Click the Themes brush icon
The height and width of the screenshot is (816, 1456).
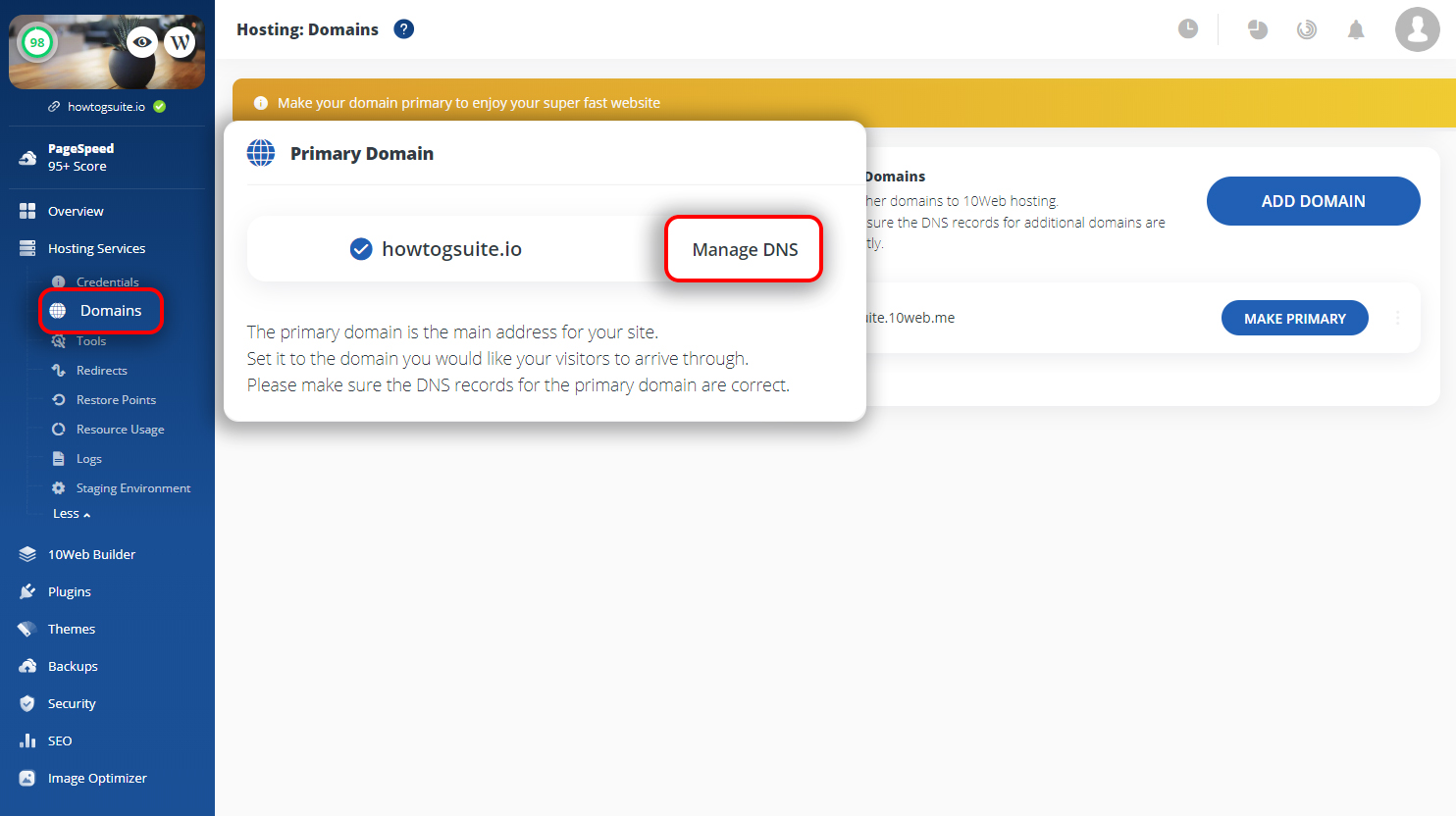[x=27, y=629]
